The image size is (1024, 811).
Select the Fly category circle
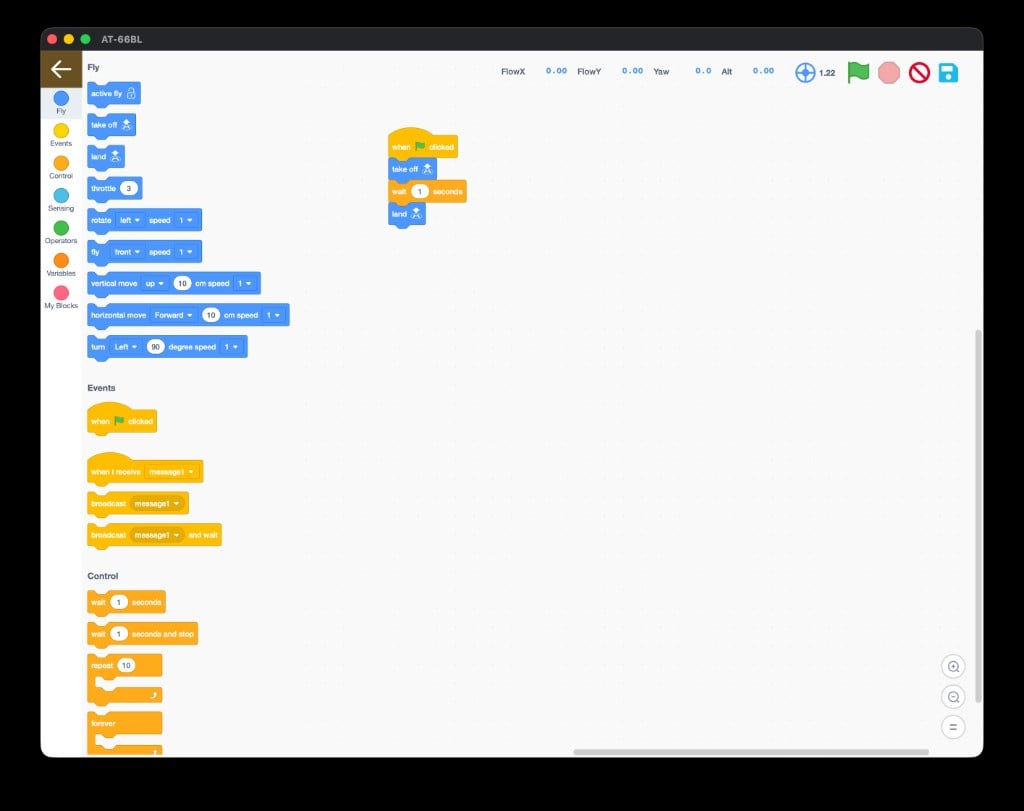pyautogui.click(x=61, y=98)
